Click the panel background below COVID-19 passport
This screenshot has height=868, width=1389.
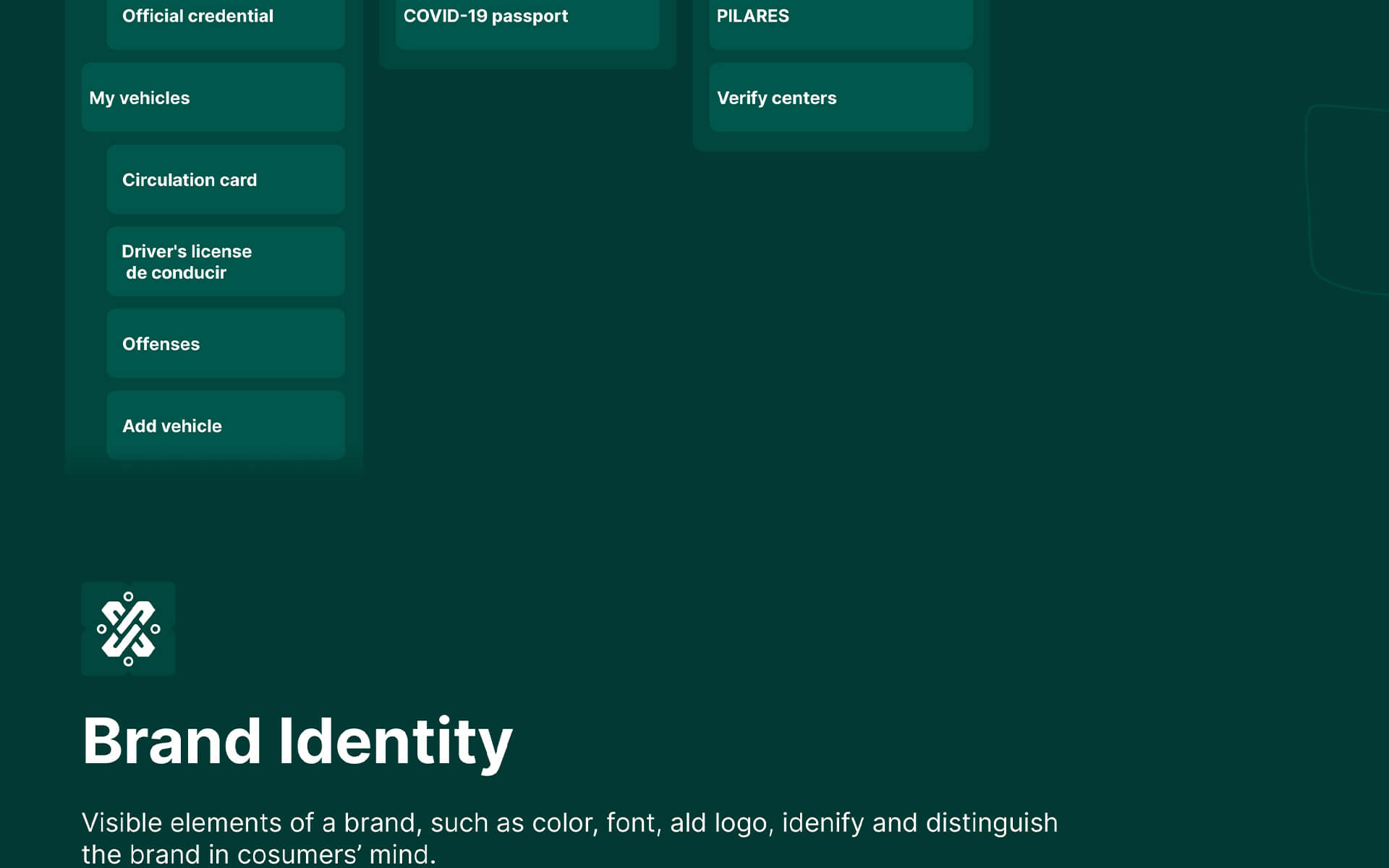(527, 60)
